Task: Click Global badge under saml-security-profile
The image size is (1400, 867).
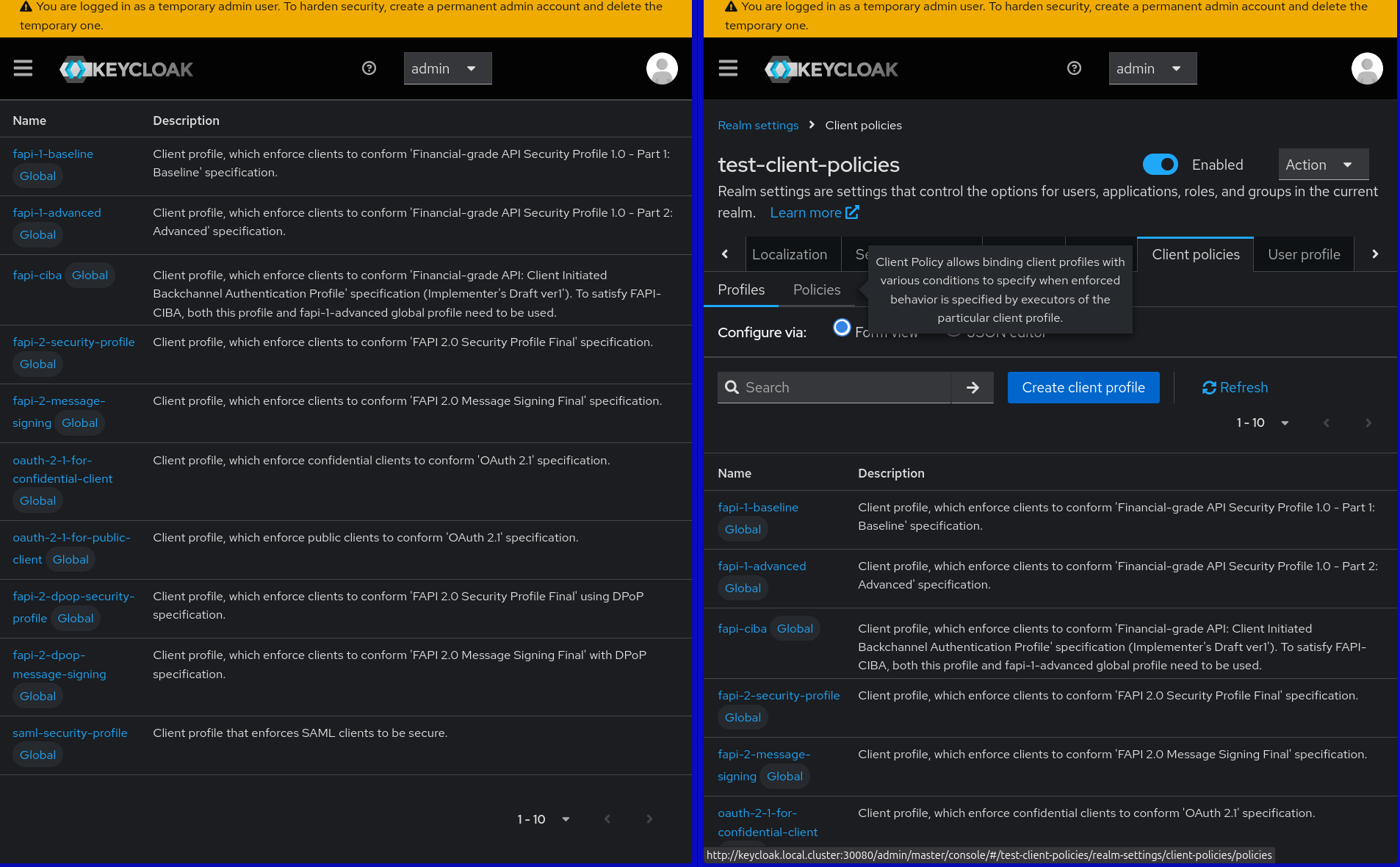Action: [x=38, y=755]
